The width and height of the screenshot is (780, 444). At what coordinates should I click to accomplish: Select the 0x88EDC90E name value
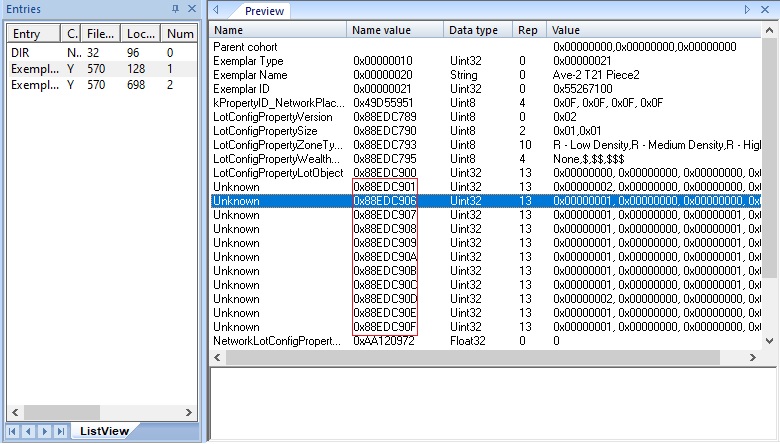coord(385,313)
